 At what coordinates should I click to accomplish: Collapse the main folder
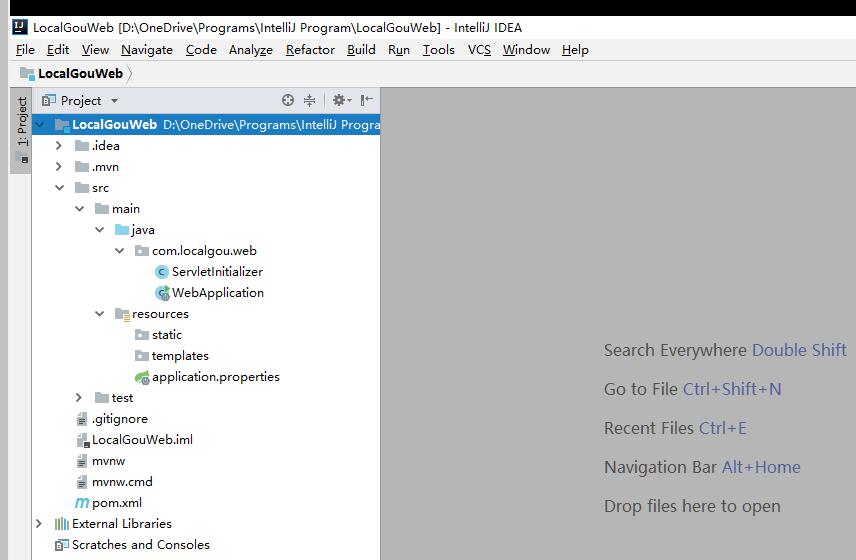click(x=80, y=209)
